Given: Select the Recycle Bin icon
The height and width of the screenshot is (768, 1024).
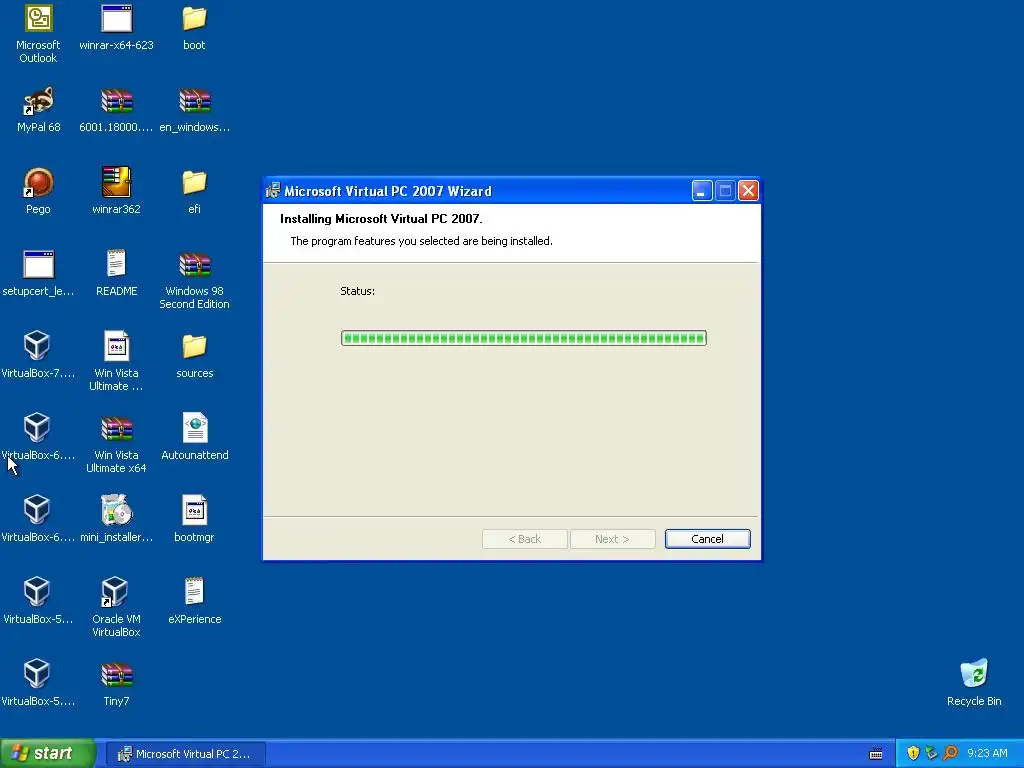Looking at the screenshot, I should [974, 674].
